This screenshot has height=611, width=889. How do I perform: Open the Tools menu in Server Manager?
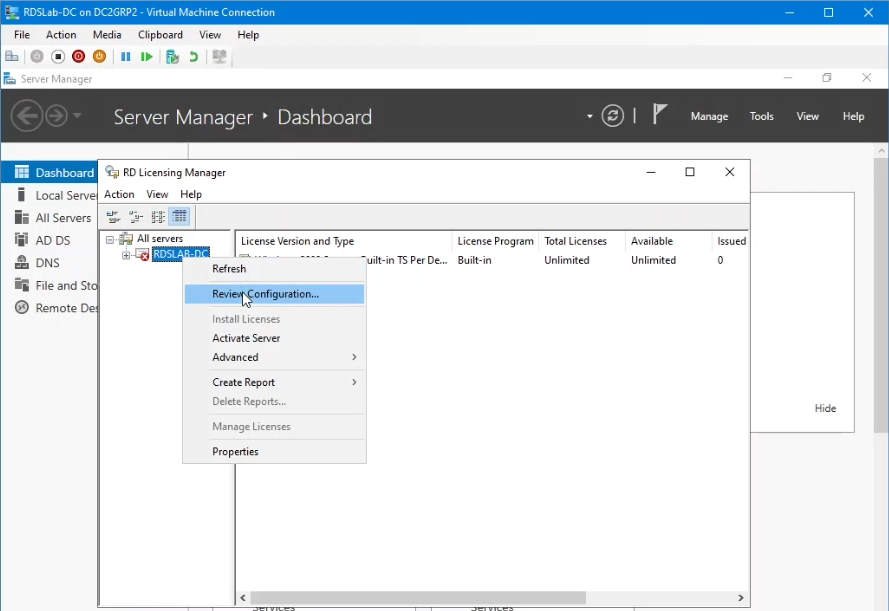click(x=761, y=116)
